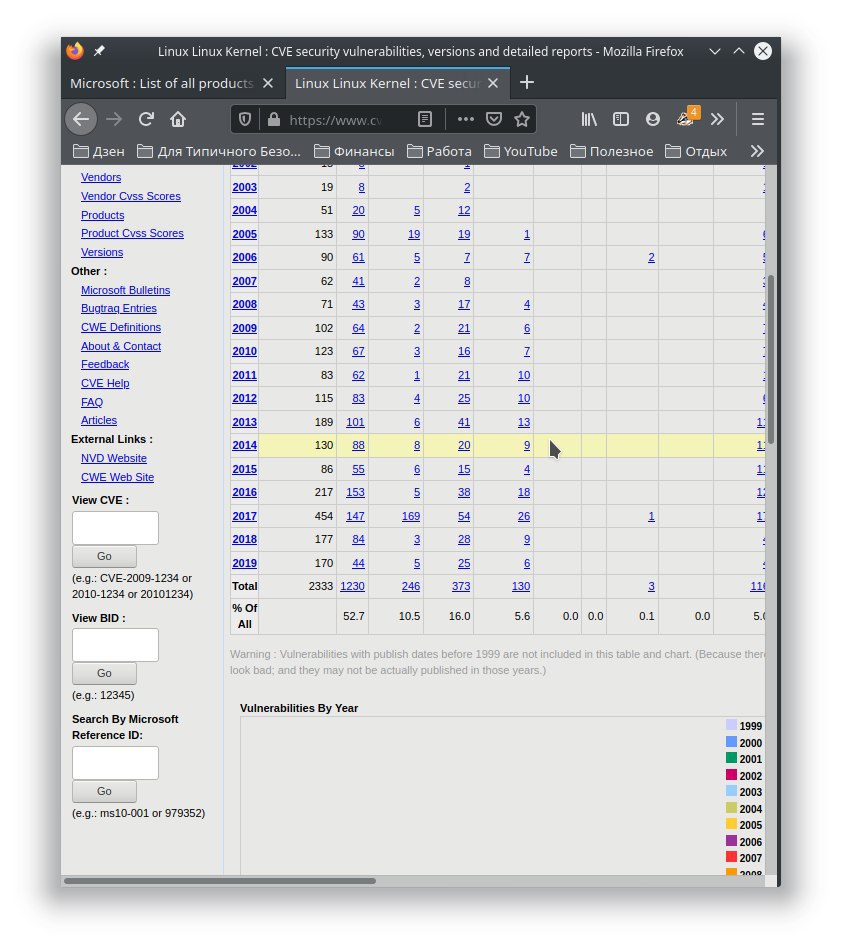Open page actions three-dots menu
Viewport: 842px width, 948px height.
coord(465,119)
